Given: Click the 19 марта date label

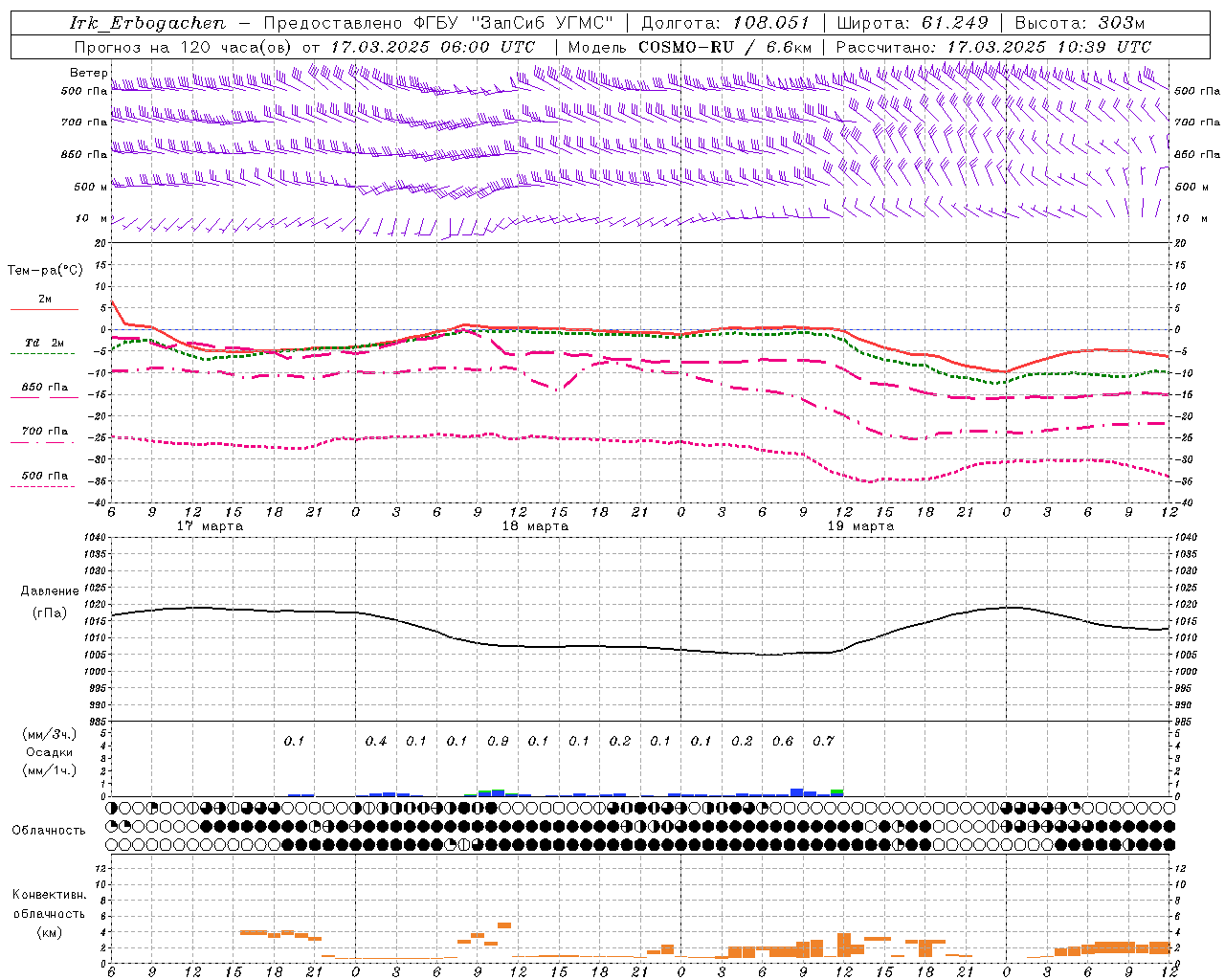Looking at the screenshot, I should click(860, 526).
